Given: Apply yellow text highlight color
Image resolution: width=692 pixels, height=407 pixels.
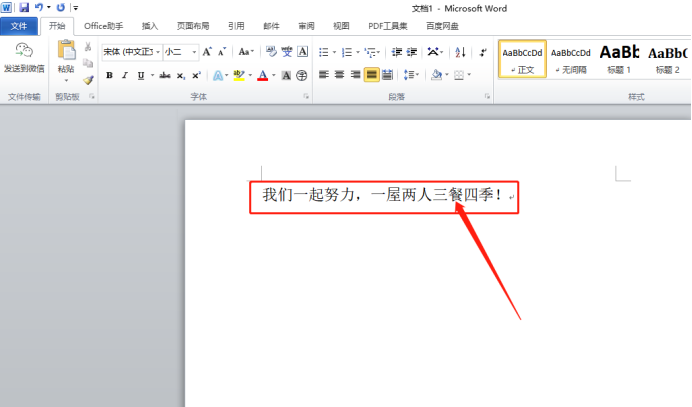Looking at the screenshot, I should click(x=239, y=75).
